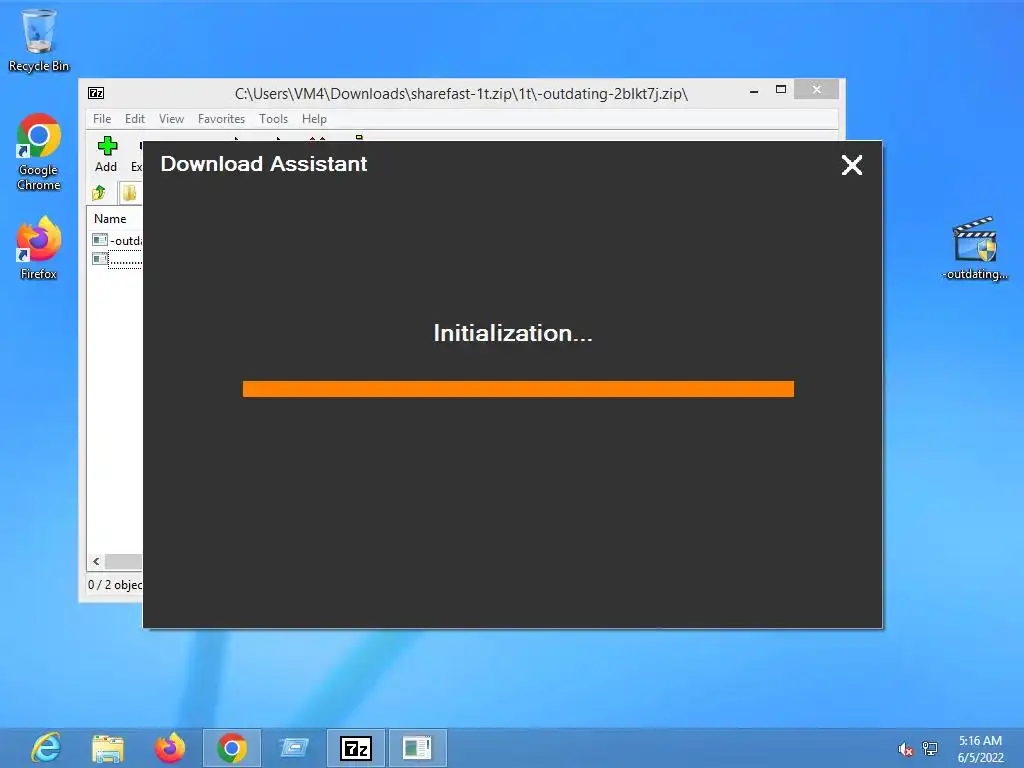
Task: Switch to 7-Zip in the taskbar
Action: 356,748
